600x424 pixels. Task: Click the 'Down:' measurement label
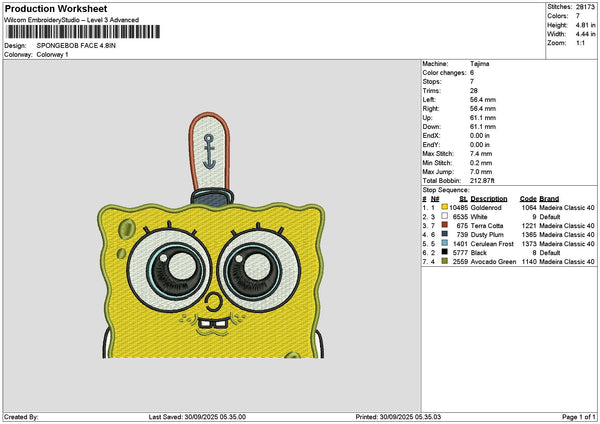[x=432, y=127]
